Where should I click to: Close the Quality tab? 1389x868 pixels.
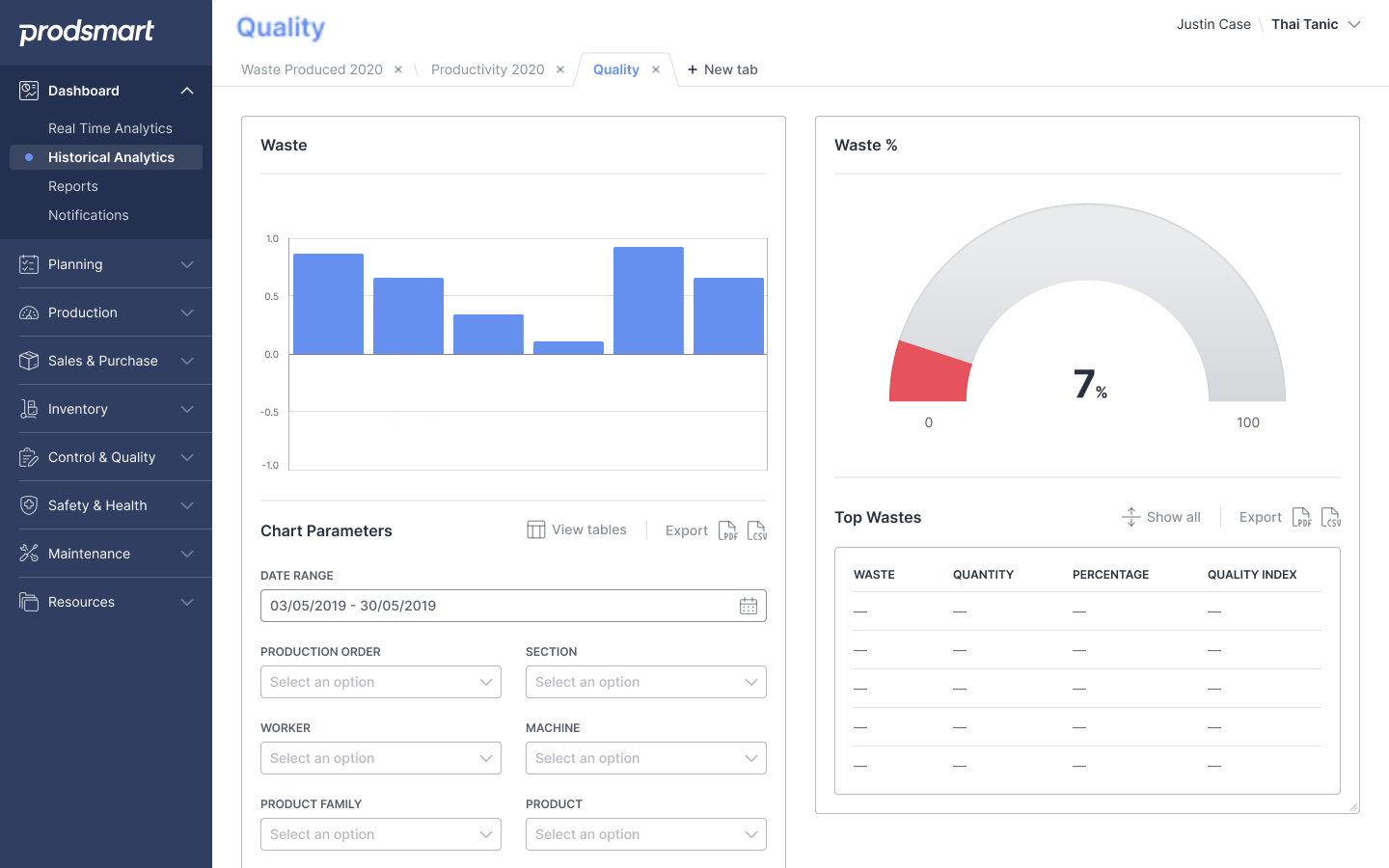point(656,69)
